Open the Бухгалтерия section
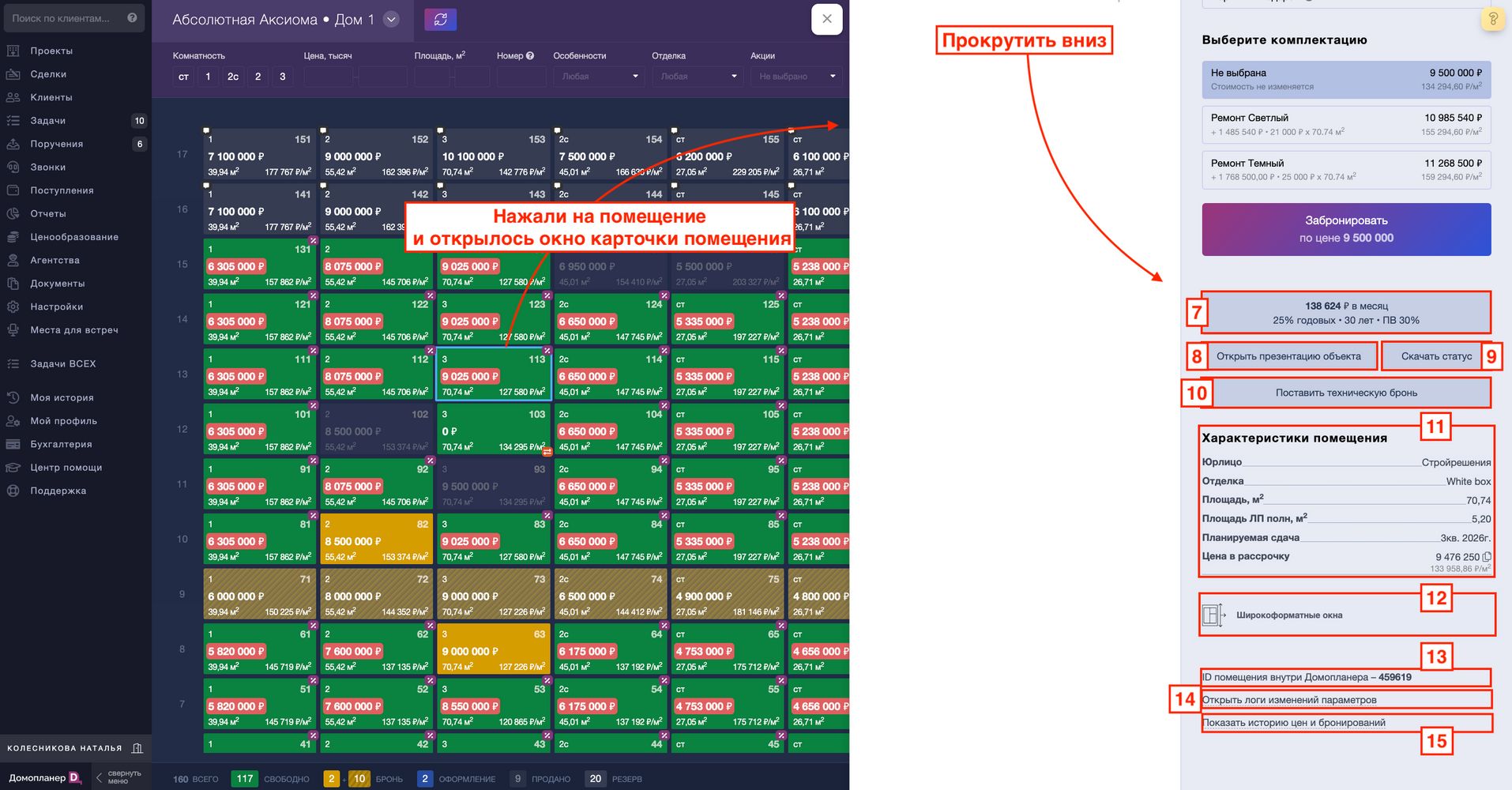The height and width of the screenshot is (790, 1512). coord(61,445)
